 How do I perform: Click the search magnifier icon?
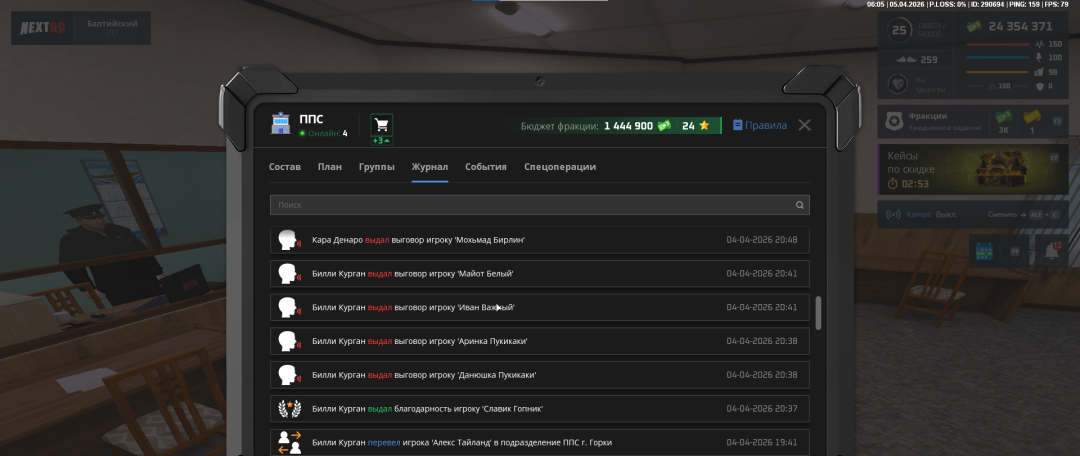click(799, 205)
